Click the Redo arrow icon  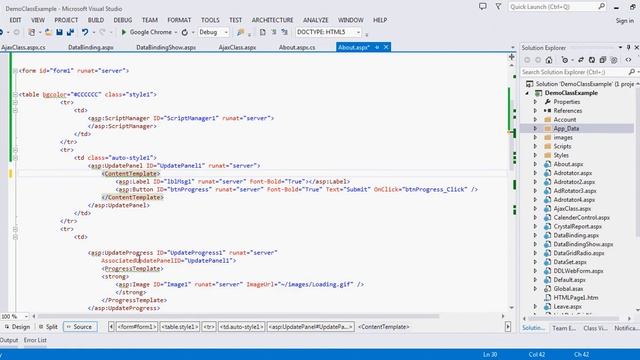(102, 32)
